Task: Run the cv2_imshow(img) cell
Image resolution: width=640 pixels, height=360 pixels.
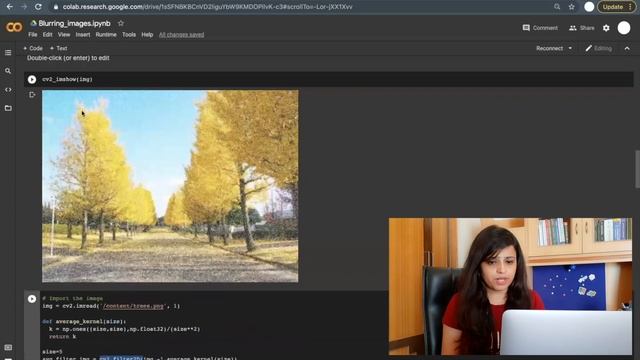Action: (x=32, y=80)
